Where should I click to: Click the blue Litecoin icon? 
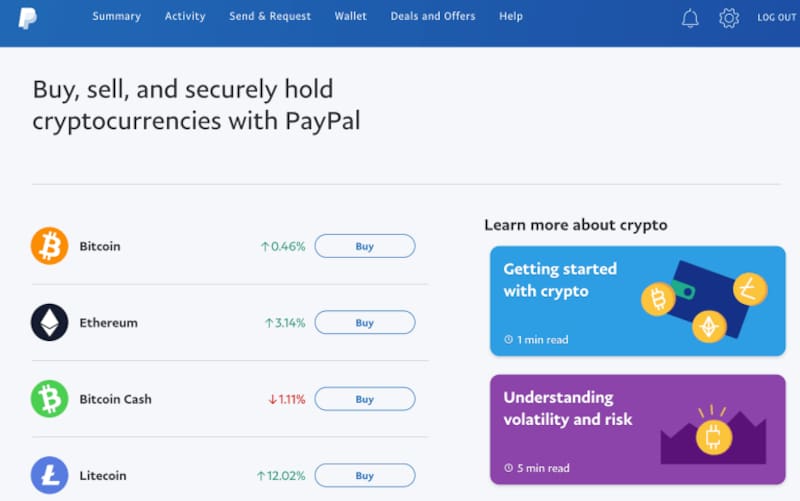click(x=49, y=475)
